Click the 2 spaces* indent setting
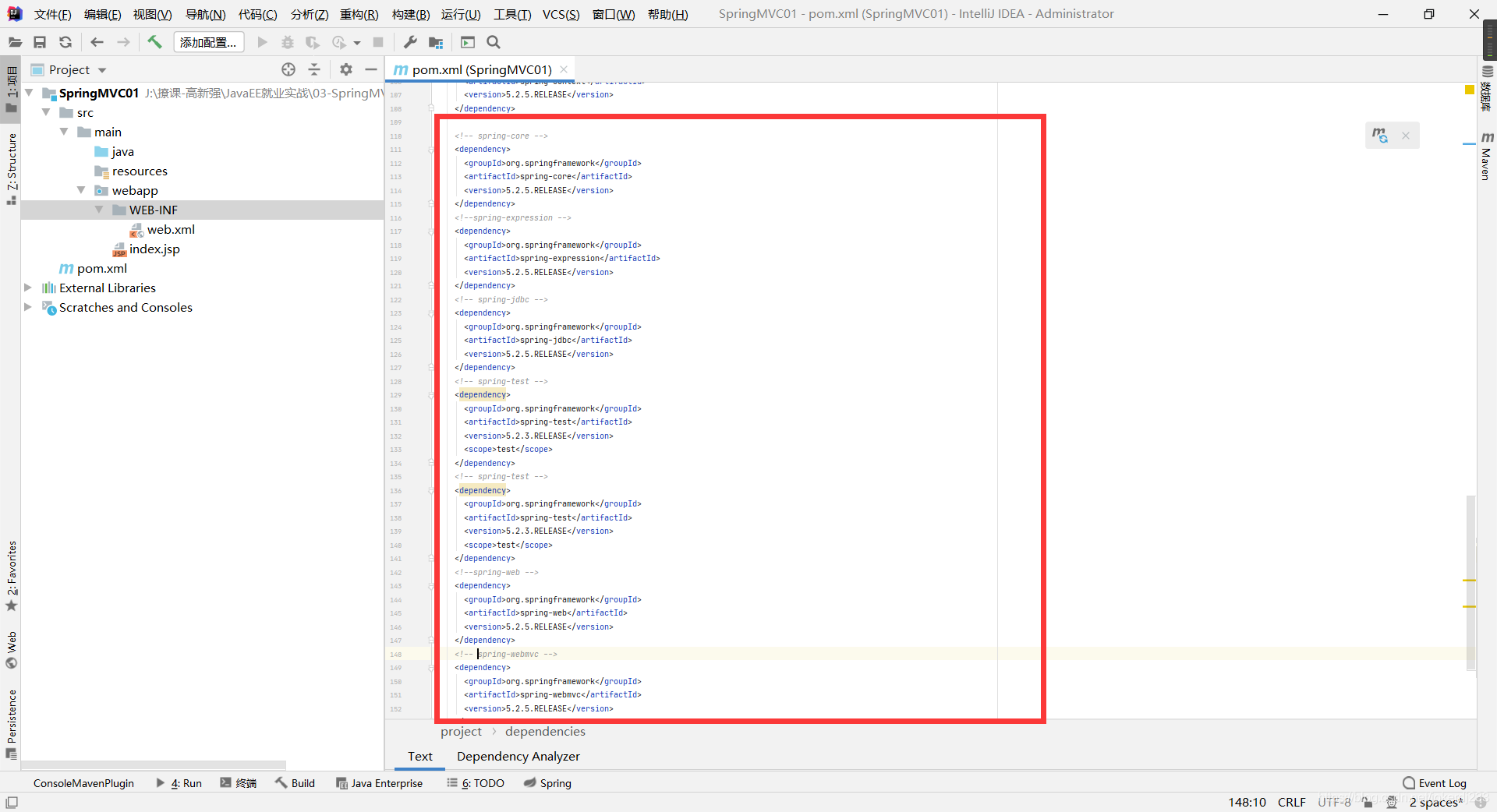1497x812 pixels. point(1435,802)
